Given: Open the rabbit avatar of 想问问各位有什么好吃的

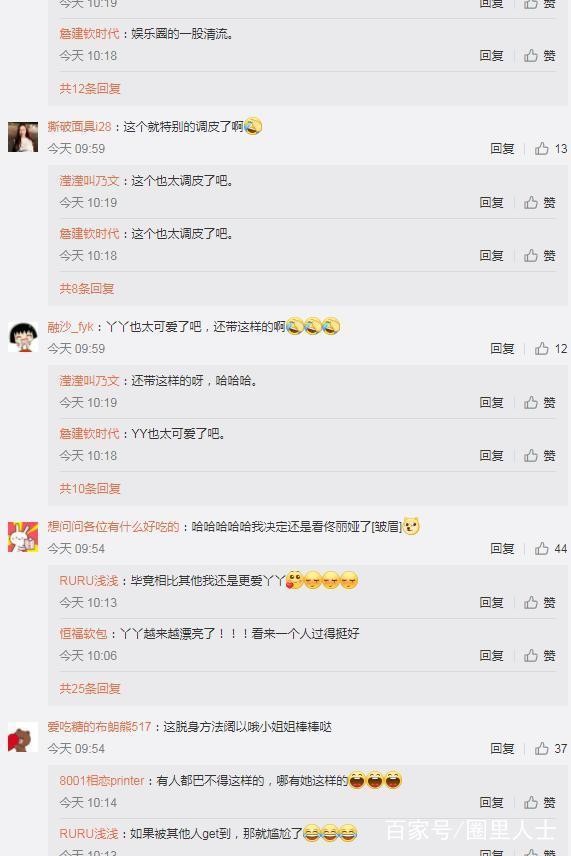Looking at the screenshot, I should click(23, 537).
